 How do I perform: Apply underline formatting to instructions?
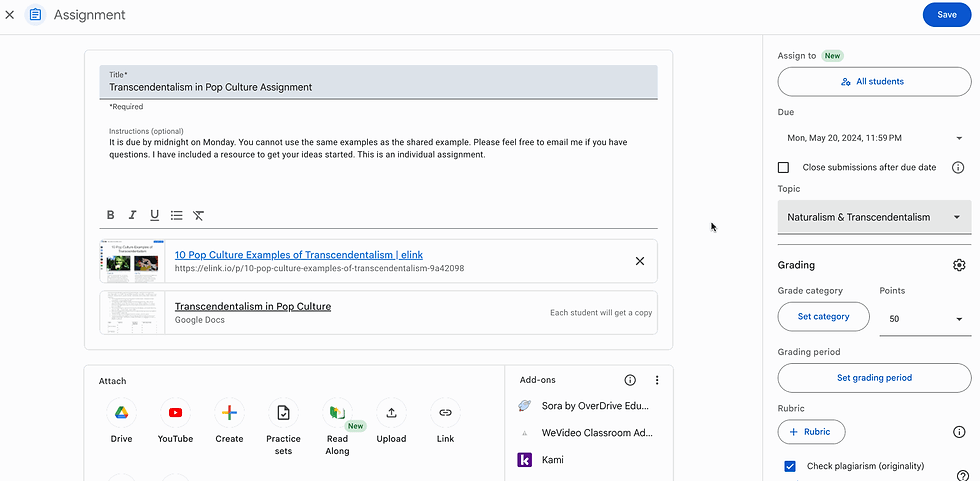154,215
